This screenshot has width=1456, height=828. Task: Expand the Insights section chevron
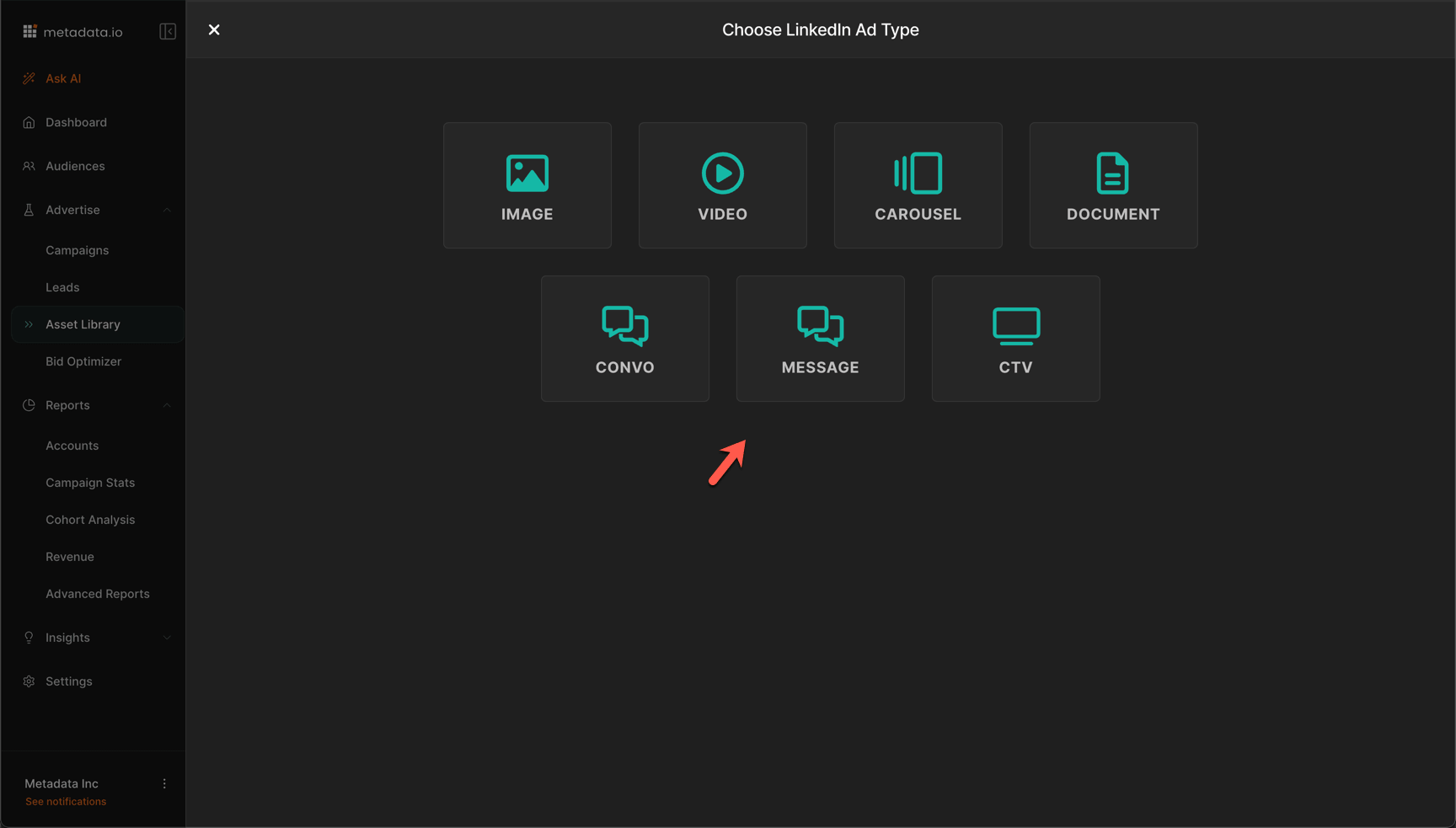(167, 638)
